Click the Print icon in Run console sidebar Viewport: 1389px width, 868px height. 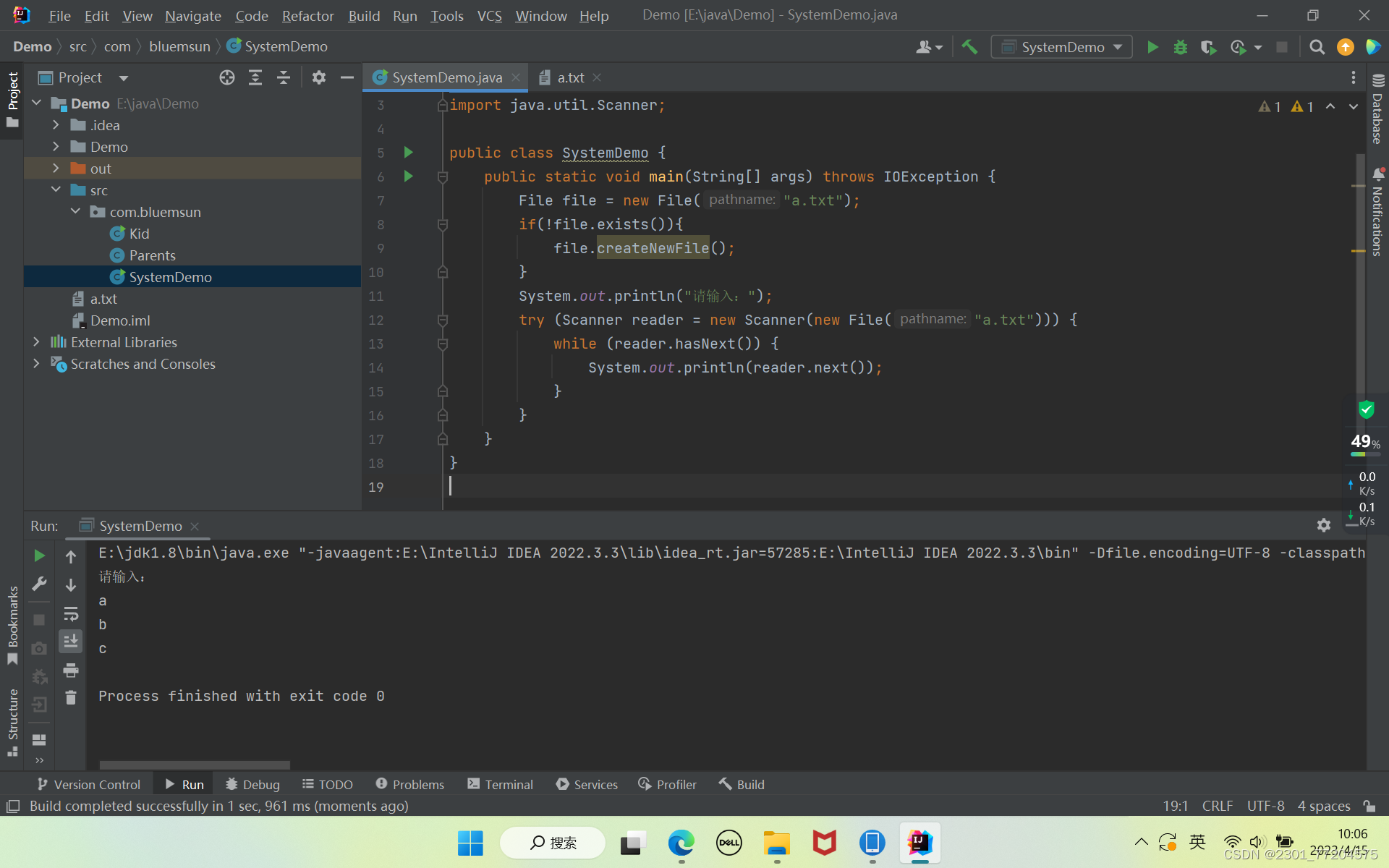click(71, 671)
